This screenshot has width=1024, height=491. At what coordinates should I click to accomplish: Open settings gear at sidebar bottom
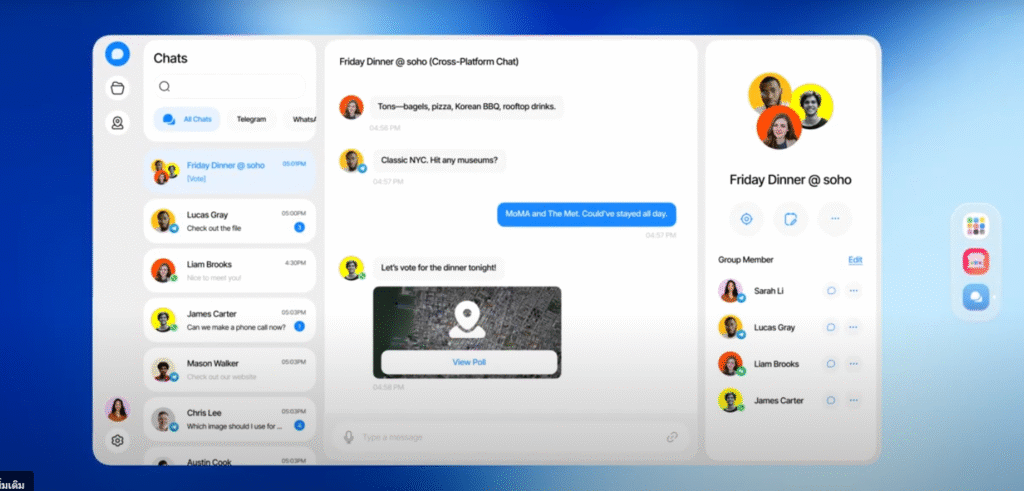click(118, 441)
